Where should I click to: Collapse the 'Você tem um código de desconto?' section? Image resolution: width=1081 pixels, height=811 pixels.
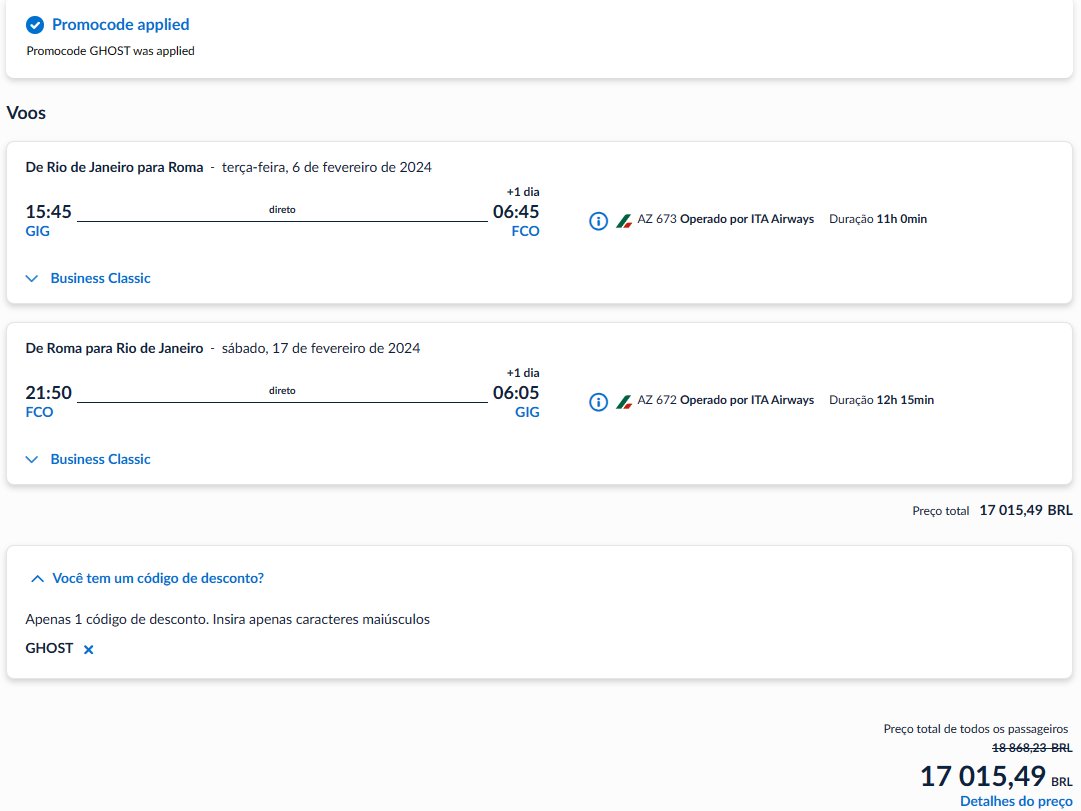coord(147,579)
